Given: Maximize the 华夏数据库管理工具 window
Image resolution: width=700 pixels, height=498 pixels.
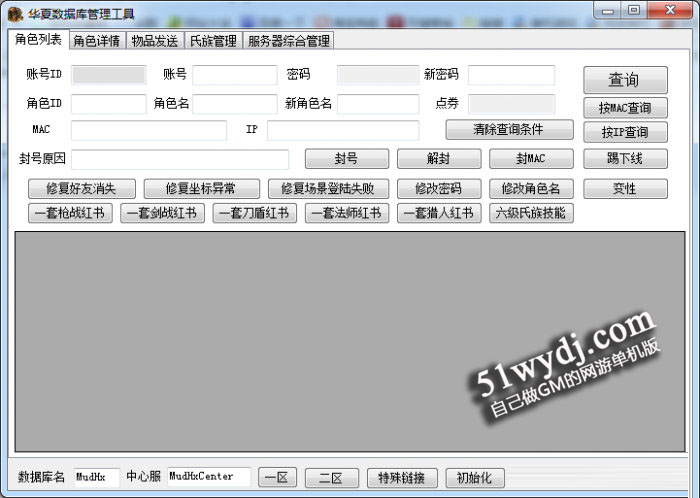Looking at the screenshot, I should pos(633,11).
